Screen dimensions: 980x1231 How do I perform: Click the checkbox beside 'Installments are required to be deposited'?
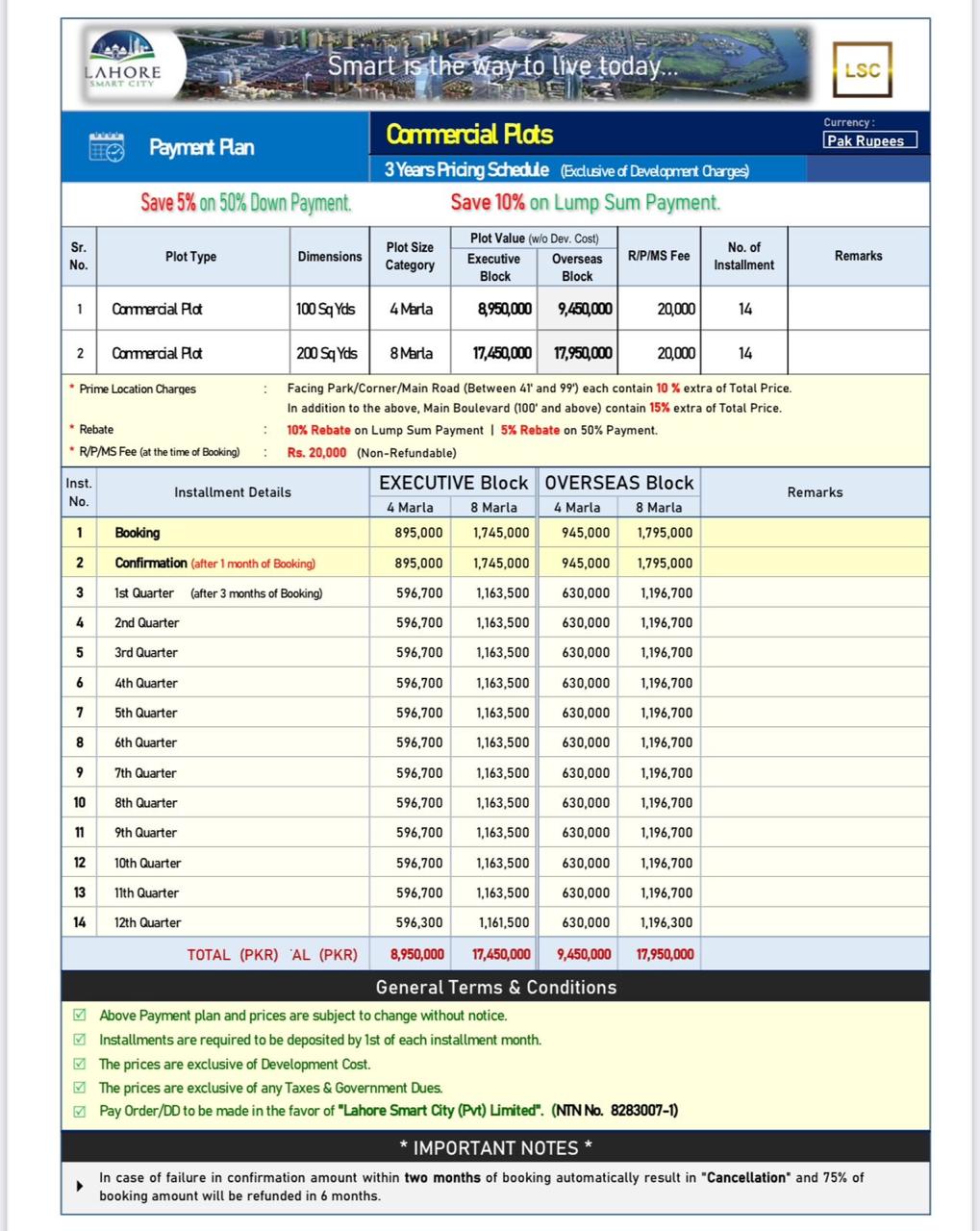(x=80, y=1040)
